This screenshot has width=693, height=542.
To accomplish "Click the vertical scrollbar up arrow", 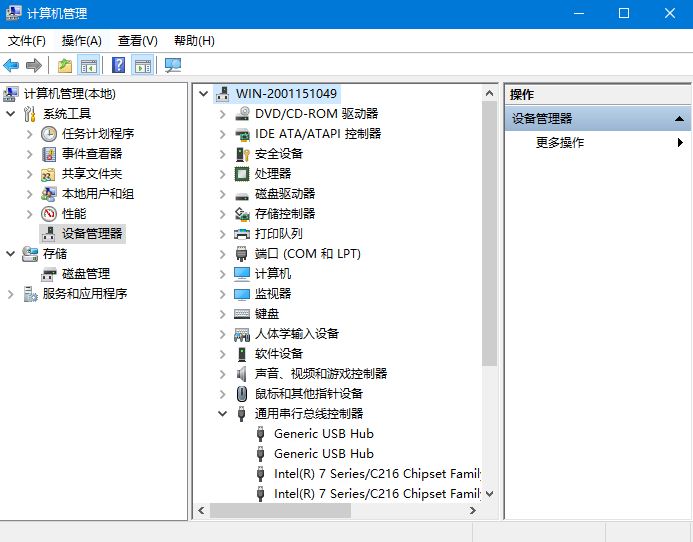I will pos(489,93).
